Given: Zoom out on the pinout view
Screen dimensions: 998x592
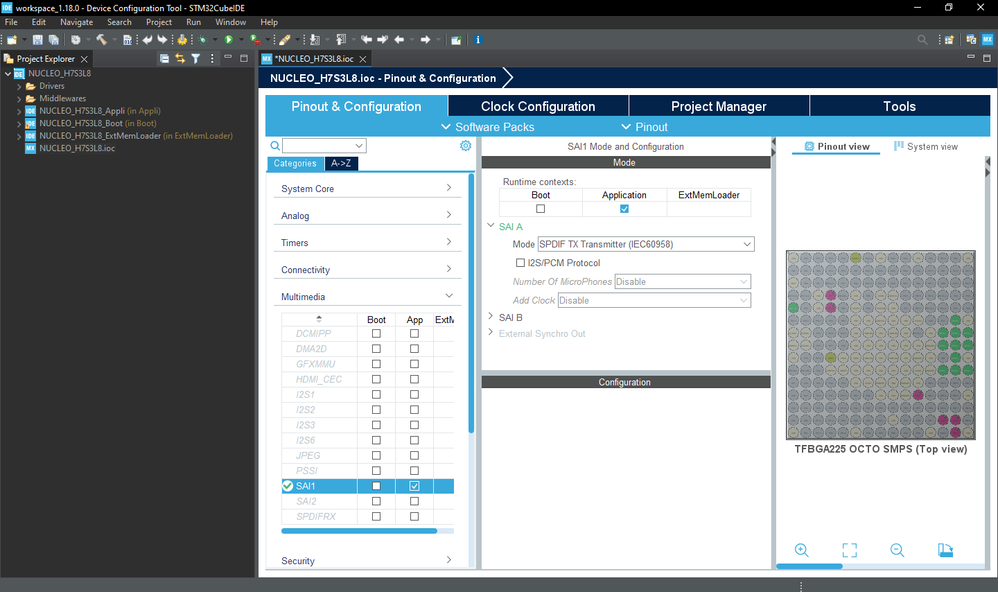Looking at the screenshot, I should 897,550.
